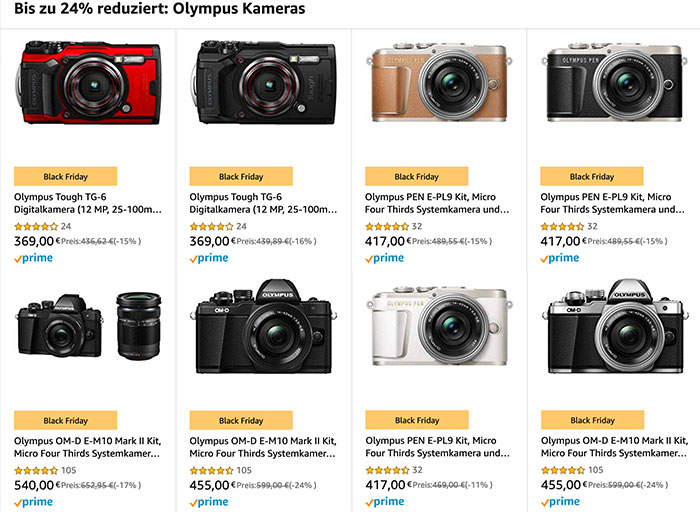Viewport: 700px width, 512px height.
Task: Click the Prime logo under the red Tough TG-6
Action: click(x=34, y=258)
